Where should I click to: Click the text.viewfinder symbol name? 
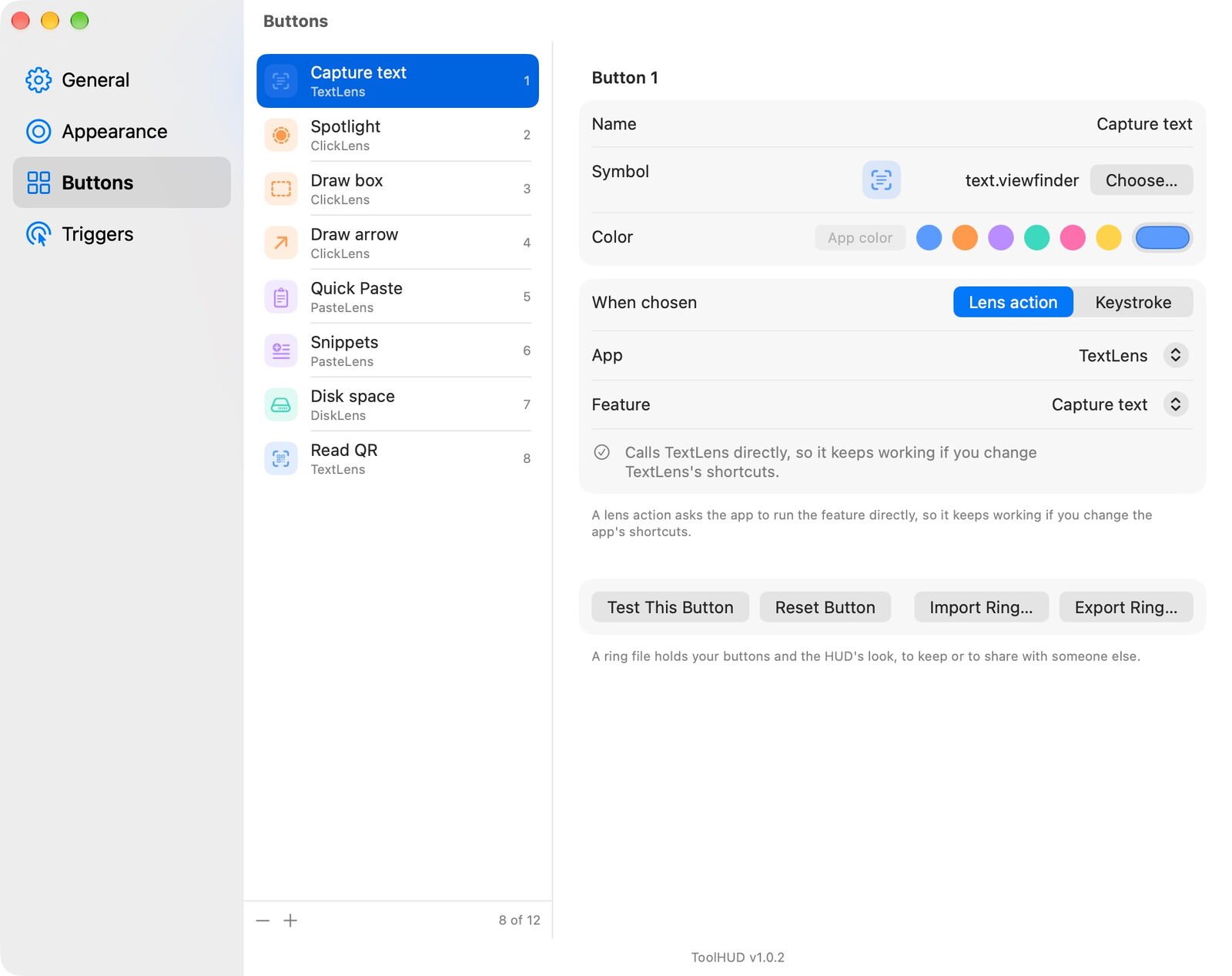point(1022,180)
